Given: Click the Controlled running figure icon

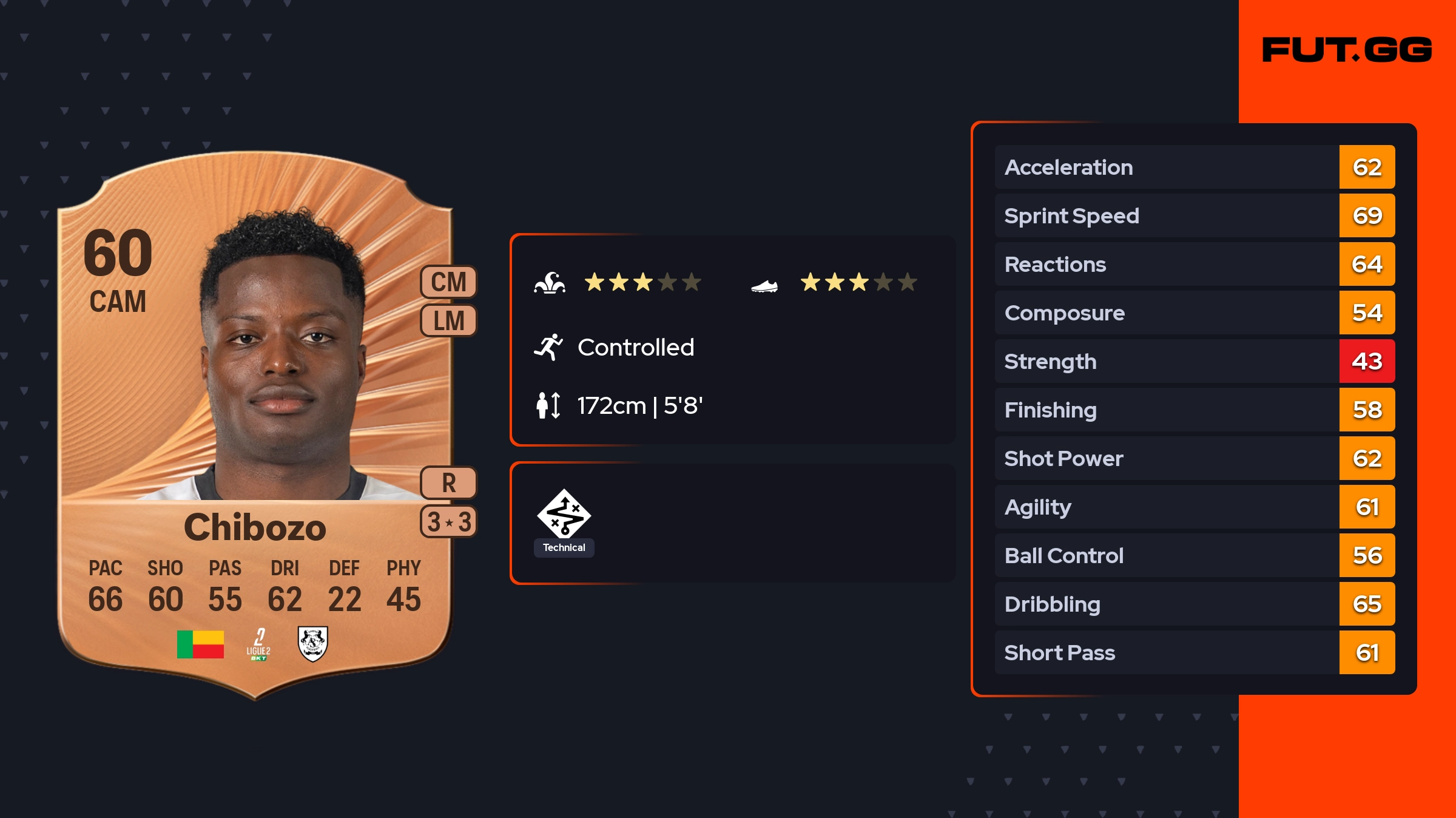Looking at the screenshot, I should point(548,347).
